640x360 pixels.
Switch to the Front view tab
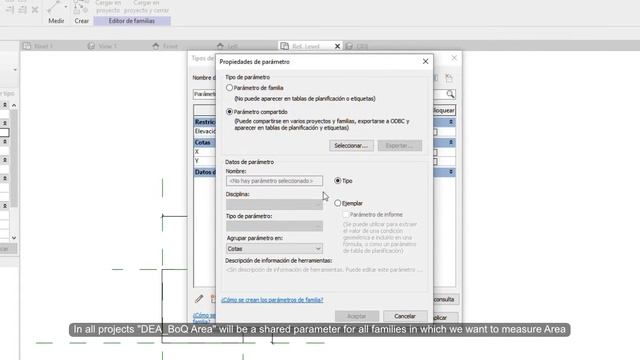[165, 46]
